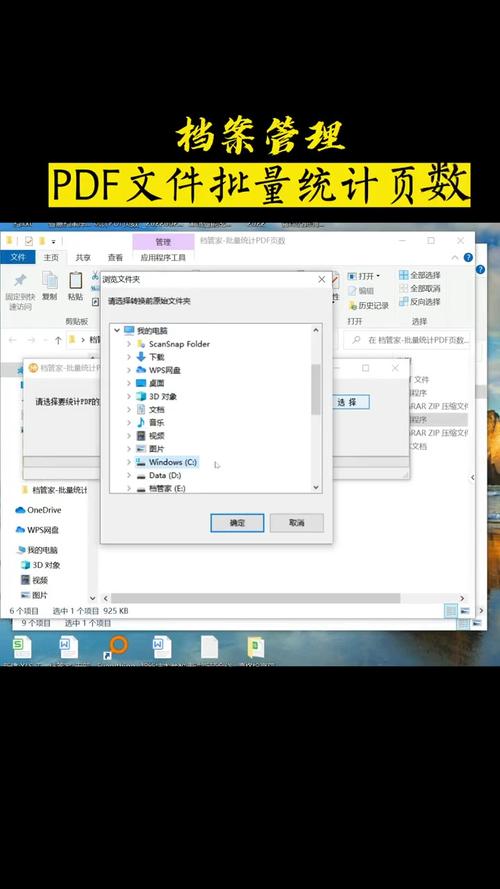This screenshot has height=889, width=500.
Task: Click the Up arrow in Explorer navigation
Action: point(58,340)
